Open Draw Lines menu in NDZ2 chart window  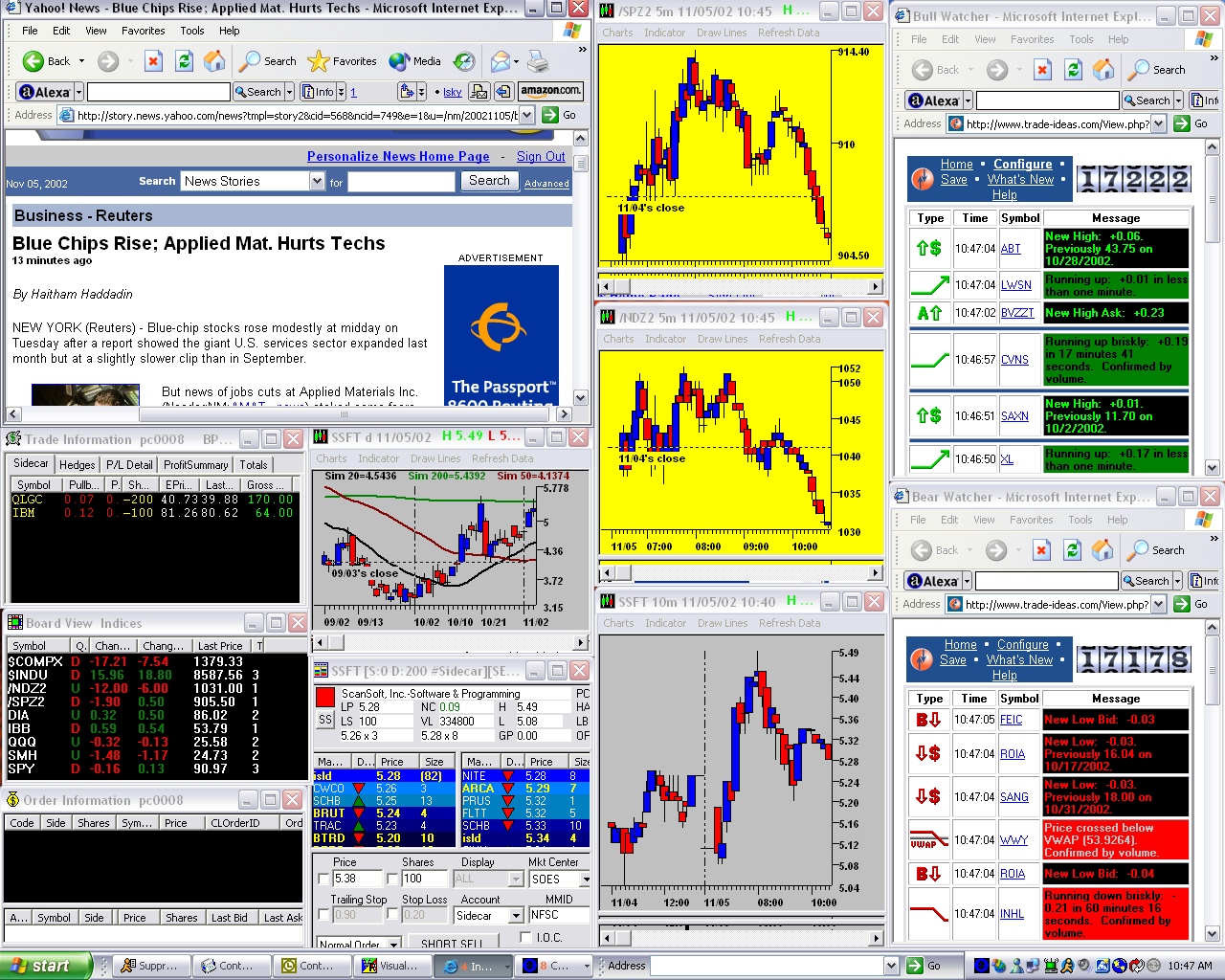click(723, 339)
